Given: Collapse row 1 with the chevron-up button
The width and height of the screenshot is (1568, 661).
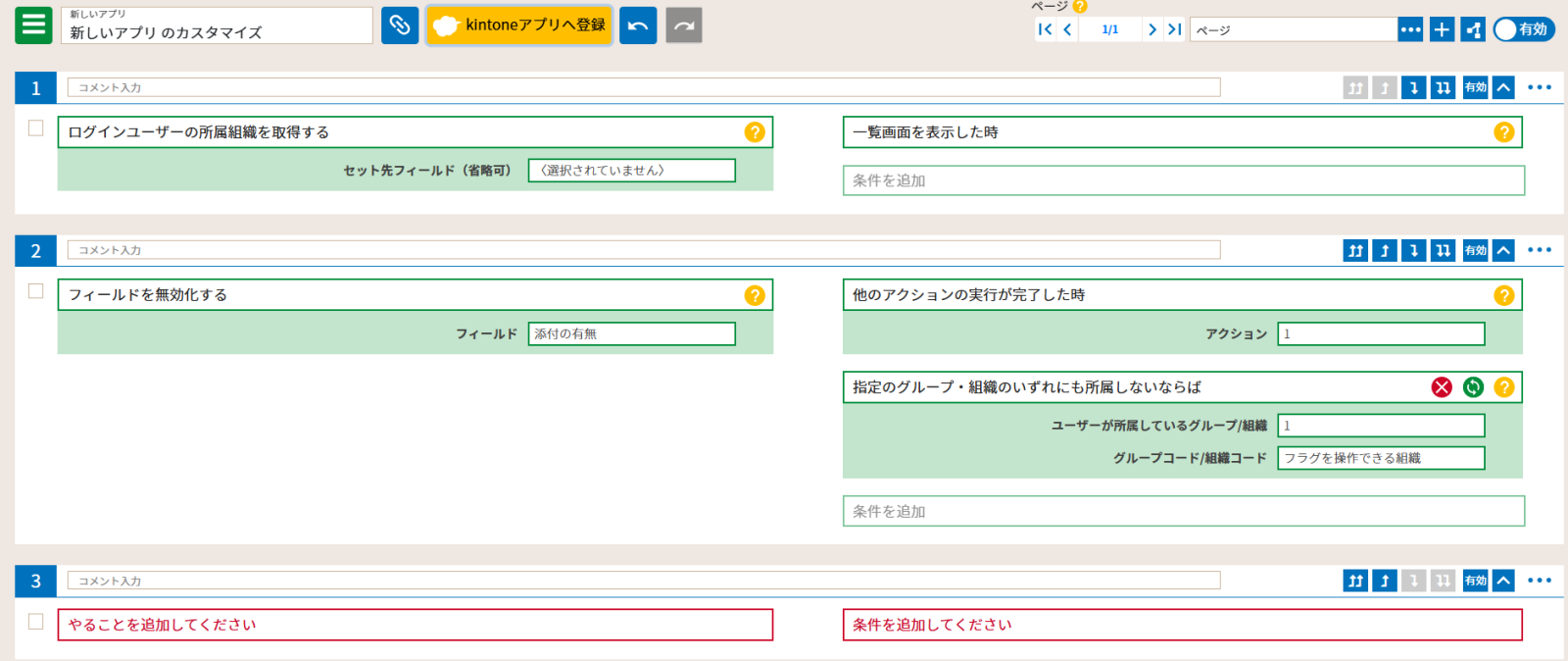Looking at the screenshot, I should click(1503, 88).
